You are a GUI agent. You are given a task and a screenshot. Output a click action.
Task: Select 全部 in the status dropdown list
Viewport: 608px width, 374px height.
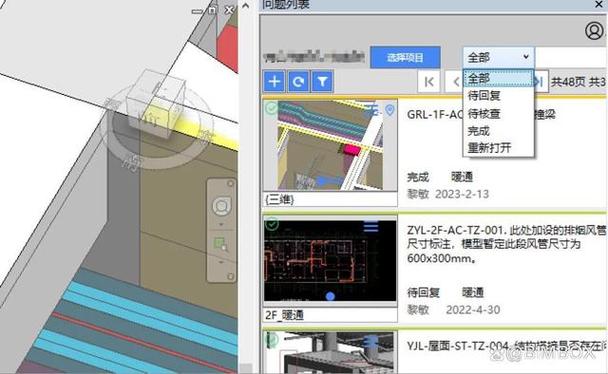click(x=498, y=78)
